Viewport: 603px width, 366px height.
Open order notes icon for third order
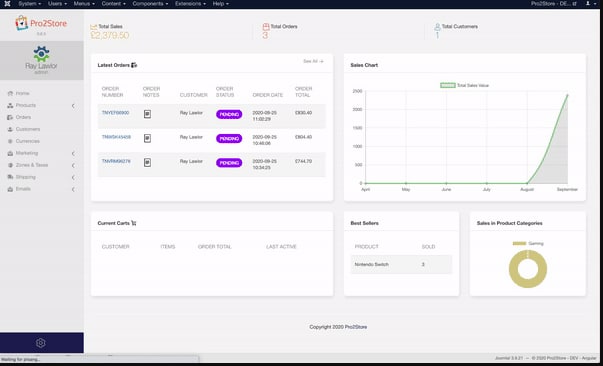coord(147,163)
